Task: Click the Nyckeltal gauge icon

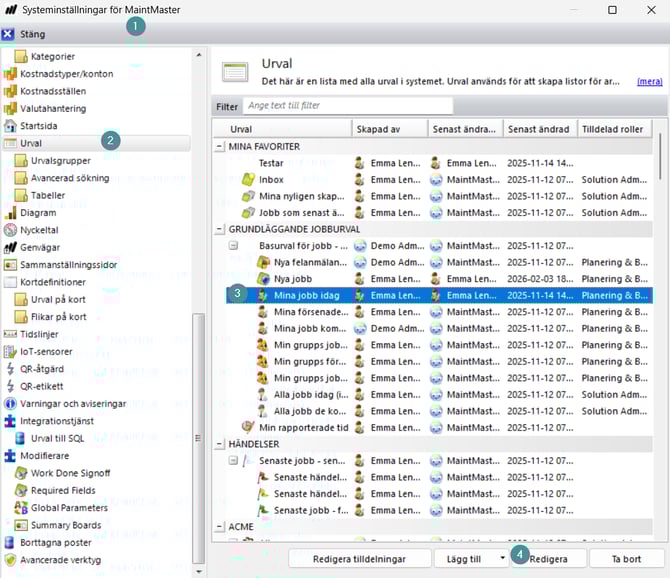Action: tap(11, 230)
